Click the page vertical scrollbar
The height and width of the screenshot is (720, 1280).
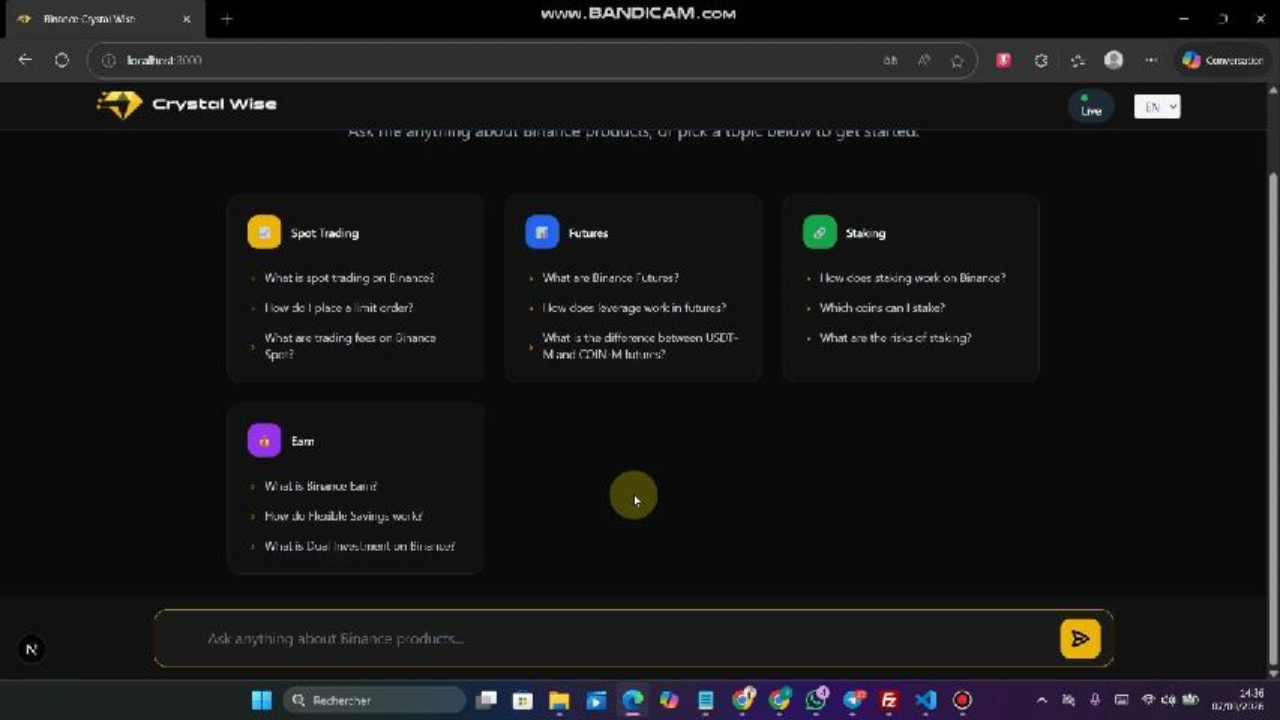tap(1273, 420)
